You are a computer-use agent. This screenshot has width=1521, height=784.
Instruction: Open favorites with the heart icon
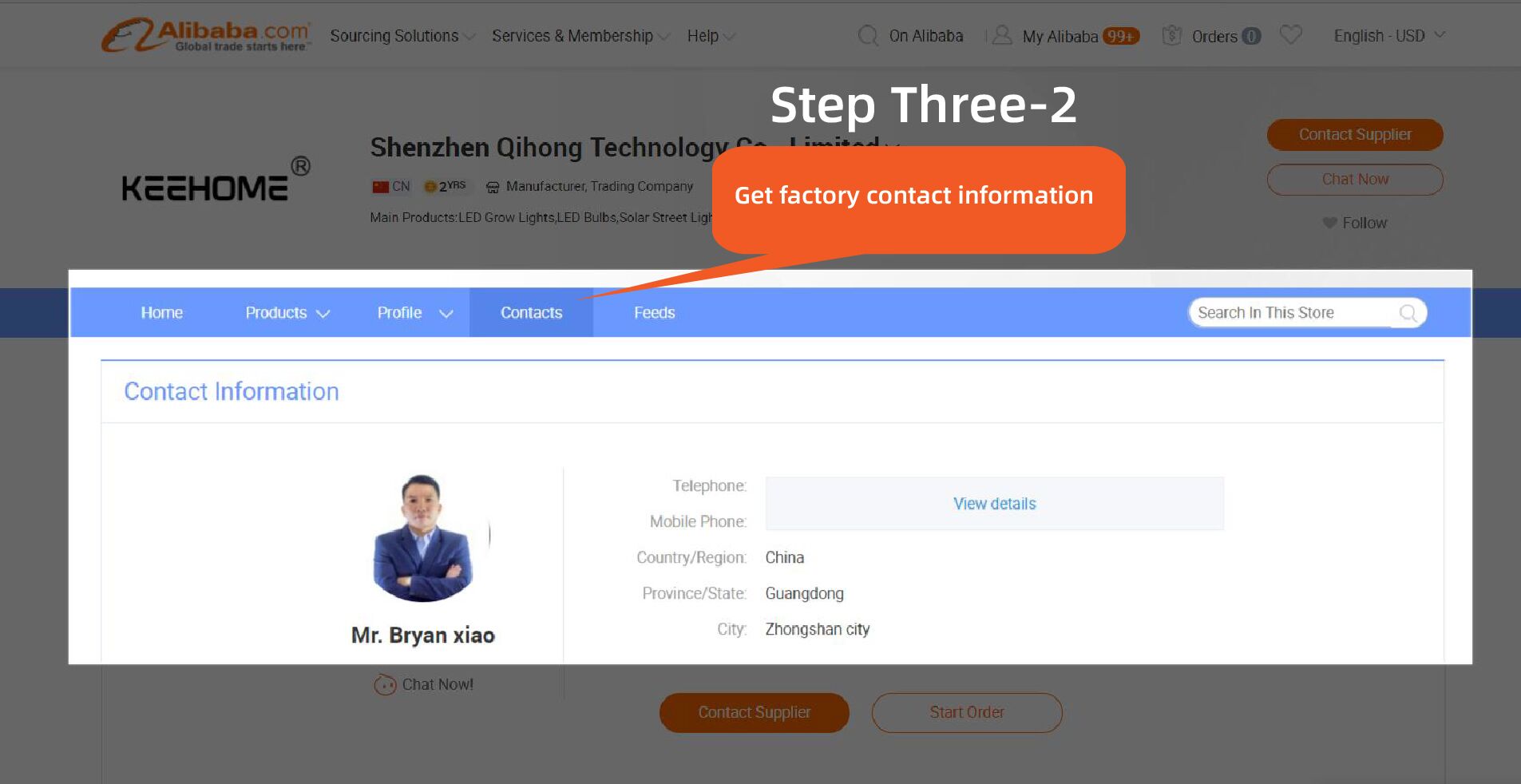pyautogui.click(x=1290, y=35)
